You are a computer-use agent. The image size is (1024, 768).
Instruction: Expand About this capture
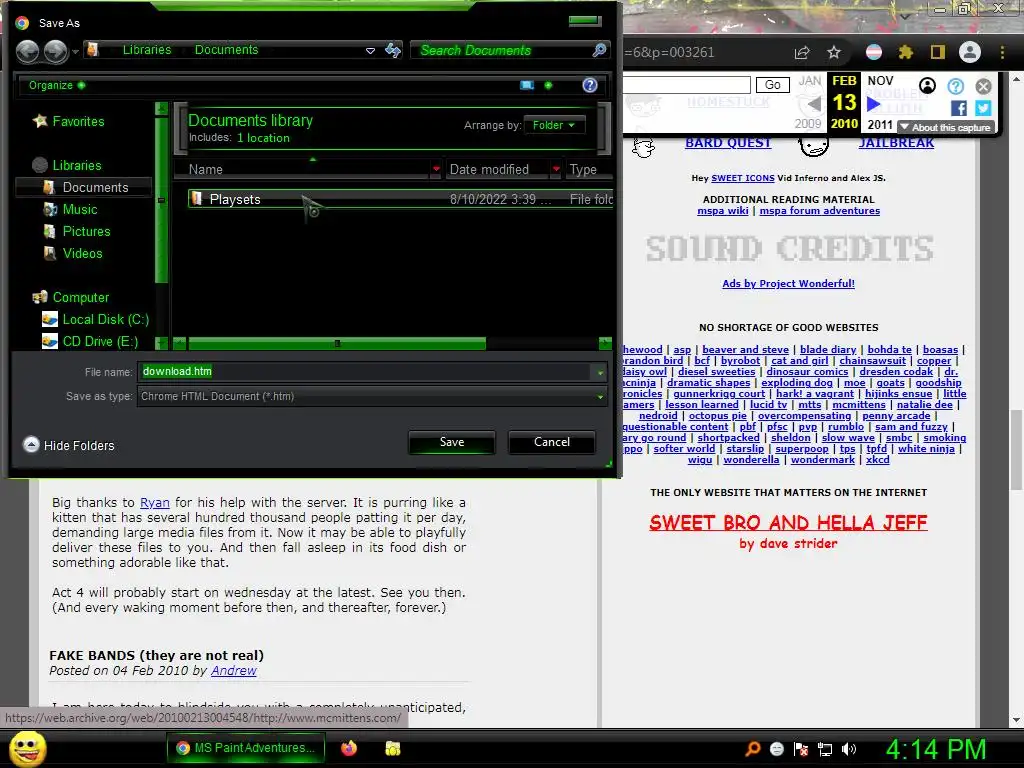click(945, 127)
